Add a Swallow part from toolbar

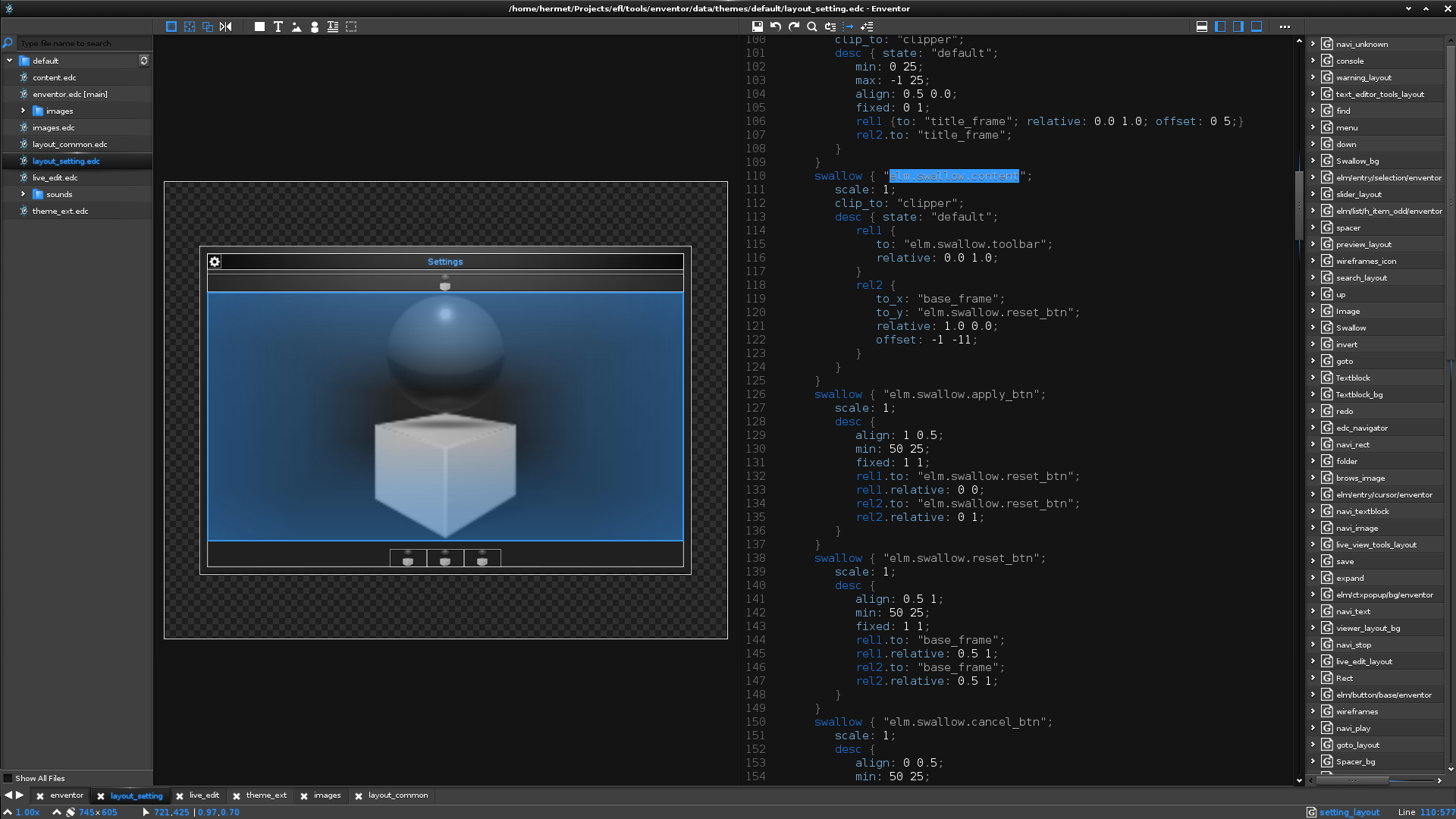(315, 27)
